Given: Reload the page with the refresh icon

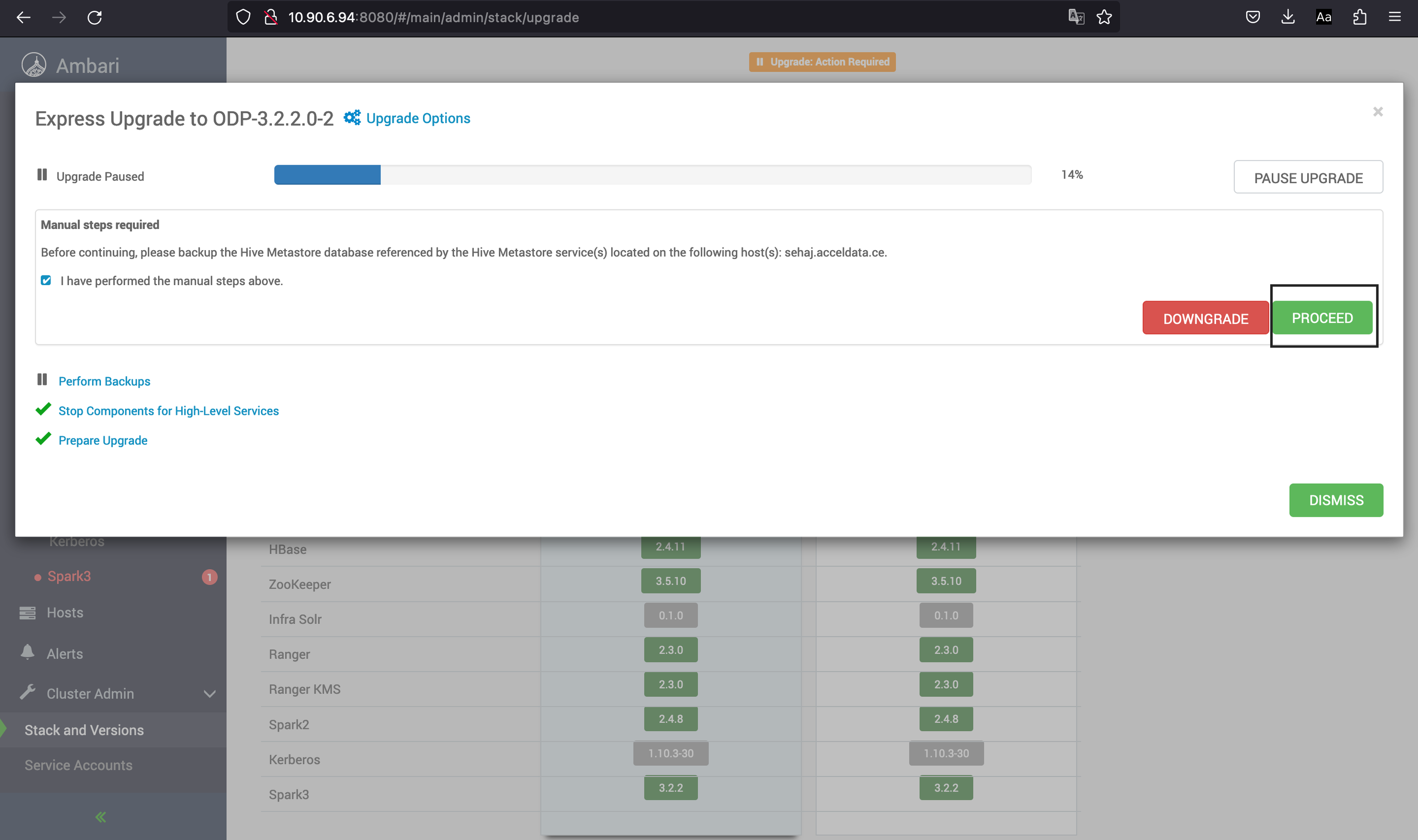Looking at the screenshot, I should coord(95,17).
